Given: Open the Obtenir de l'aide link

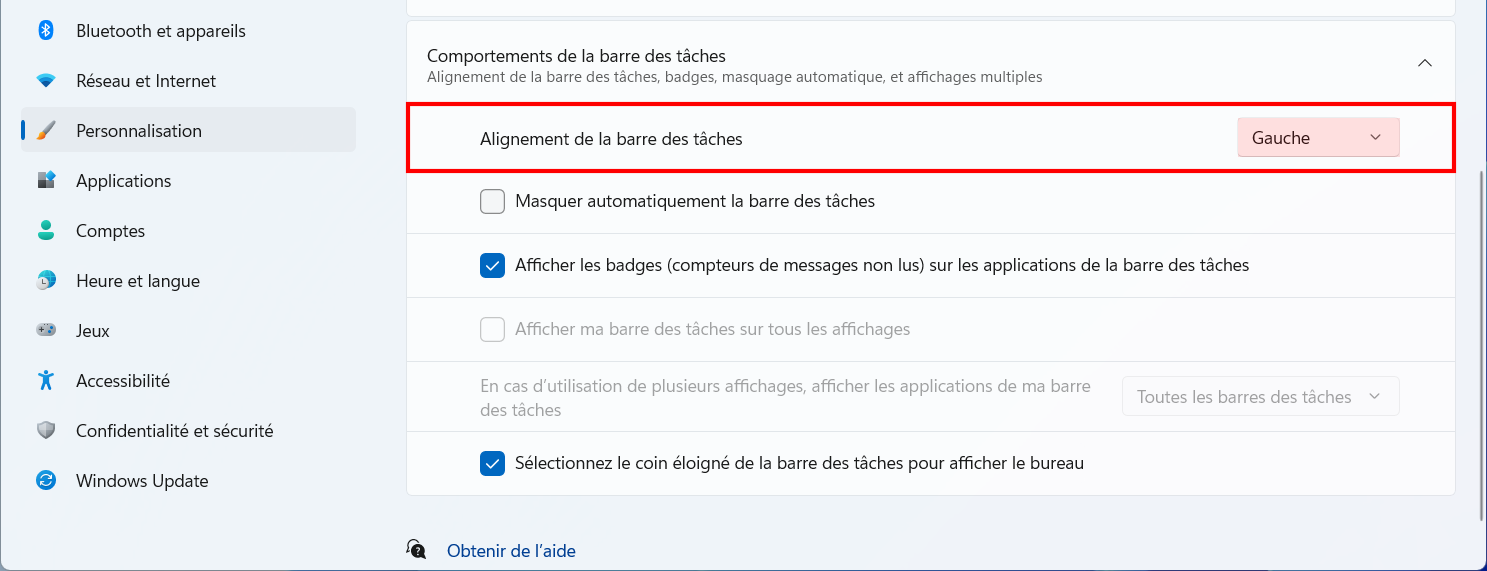Looking at the screenshot, I should coord(511,551).
